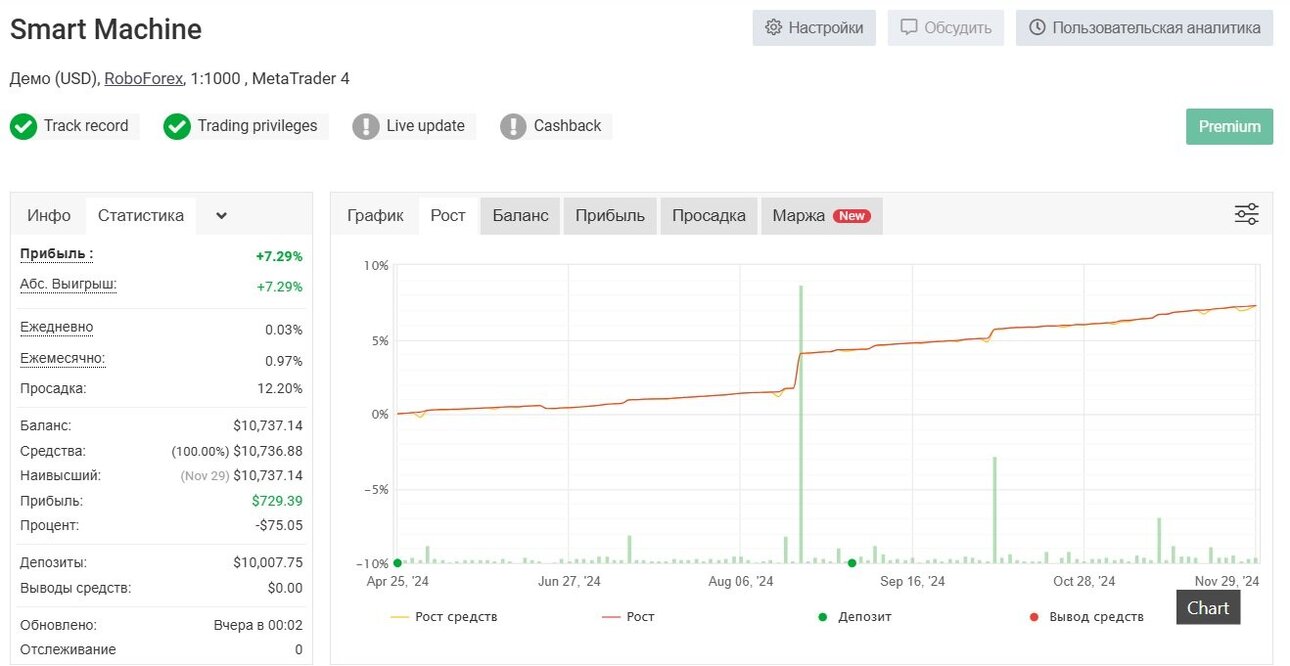
Task: Click the Отслеживание row label
Action: 68,649
